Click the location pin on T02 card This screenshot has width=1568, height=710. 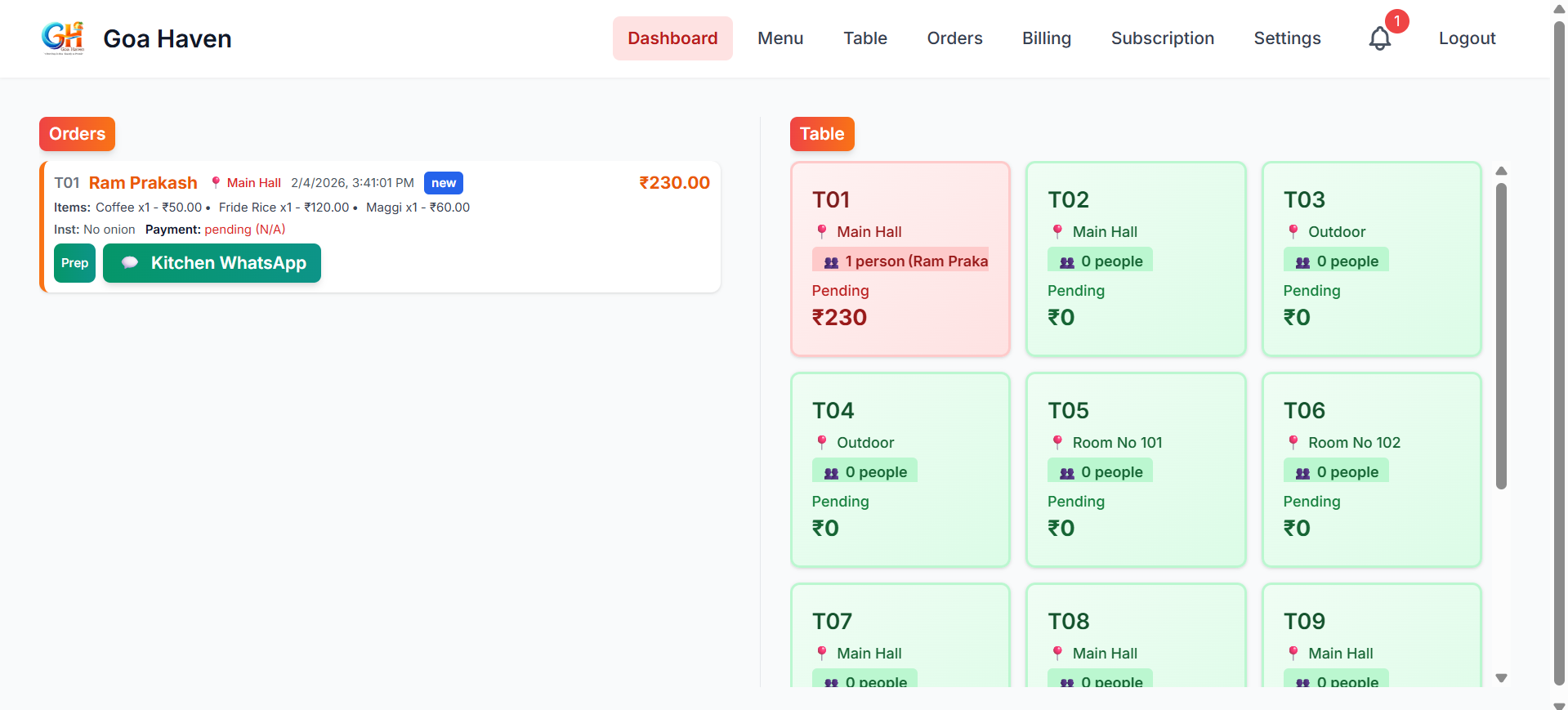tap(1057, 231)
